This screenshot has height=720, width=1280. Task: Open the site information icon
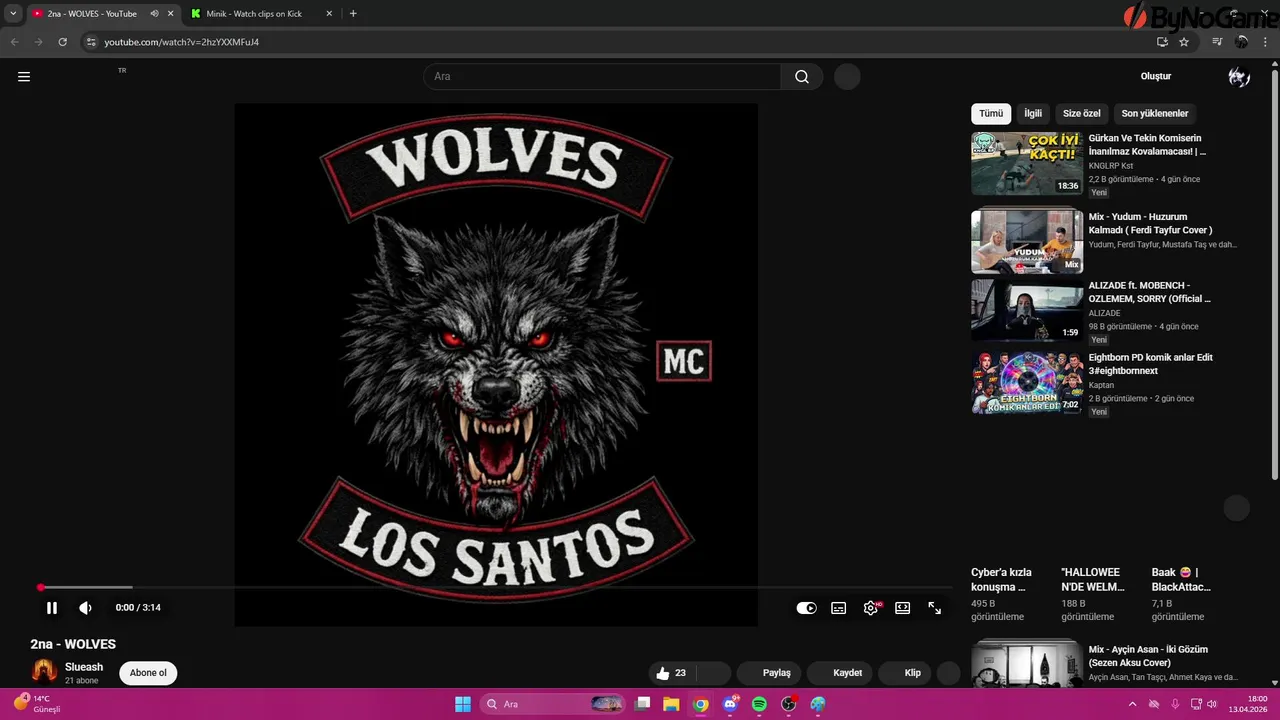click(91, 42)
